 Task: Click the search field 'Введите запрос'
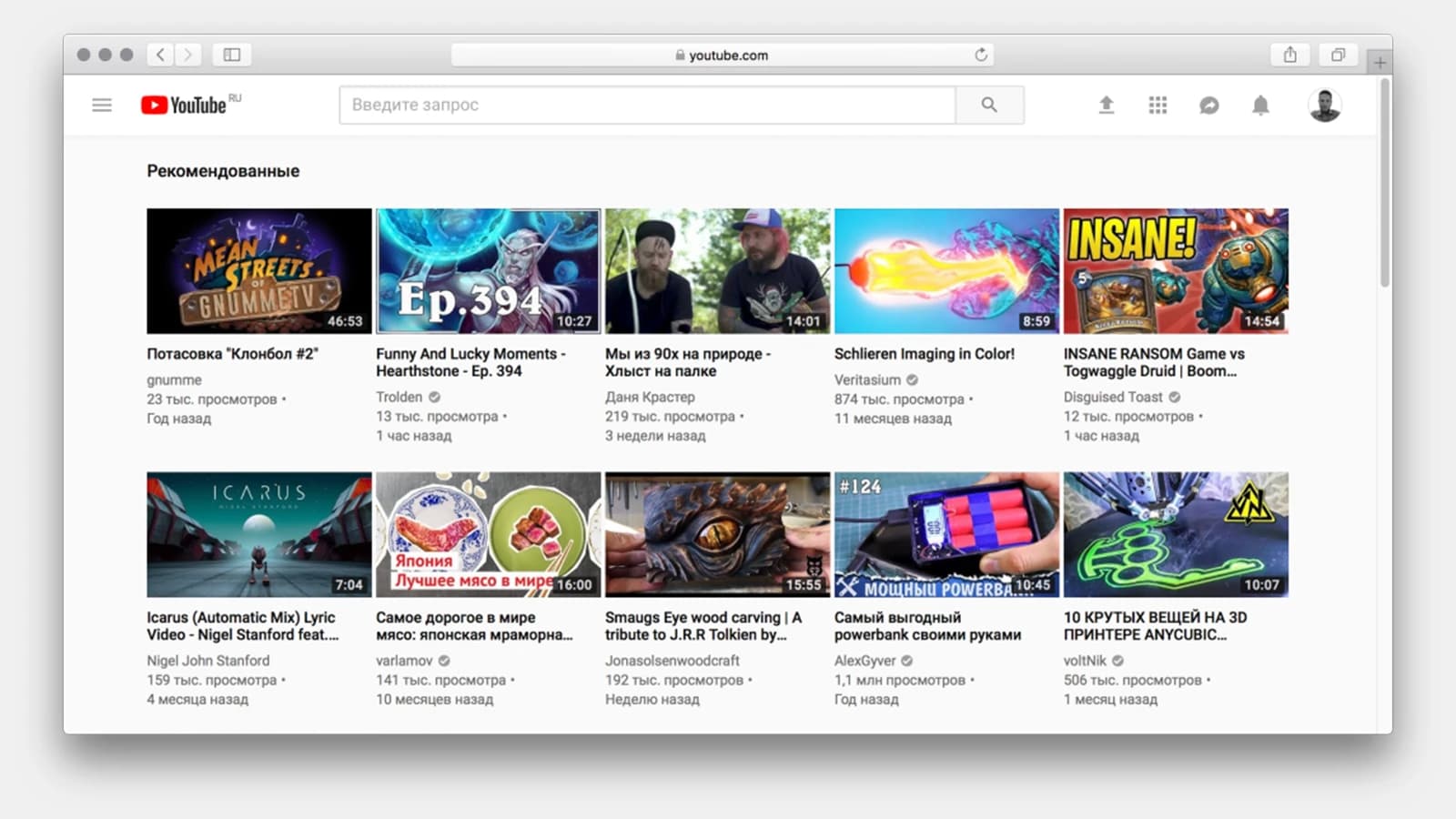point(647,106)
